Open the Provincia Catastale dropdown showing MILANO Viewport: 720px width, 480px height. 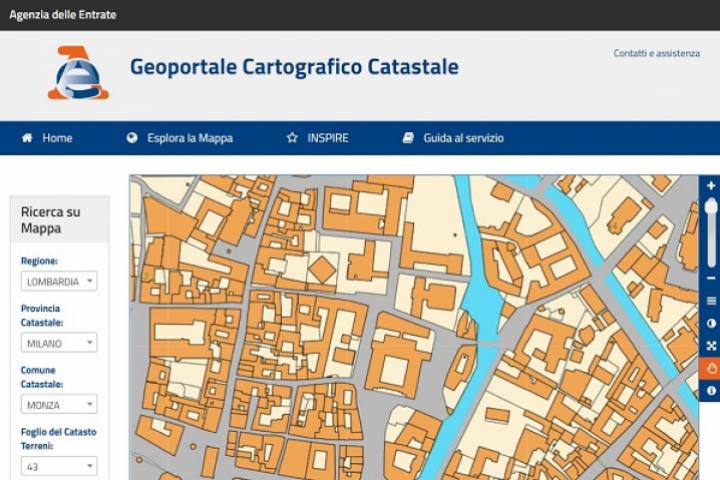coord(59,343)
